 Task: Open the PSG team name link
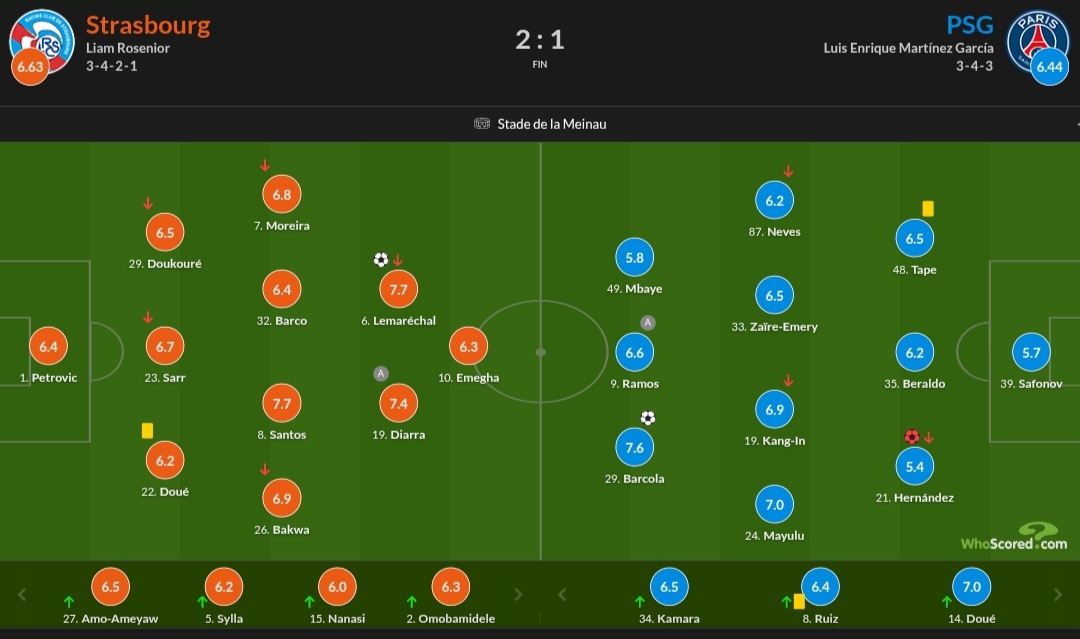pos(969,25)
